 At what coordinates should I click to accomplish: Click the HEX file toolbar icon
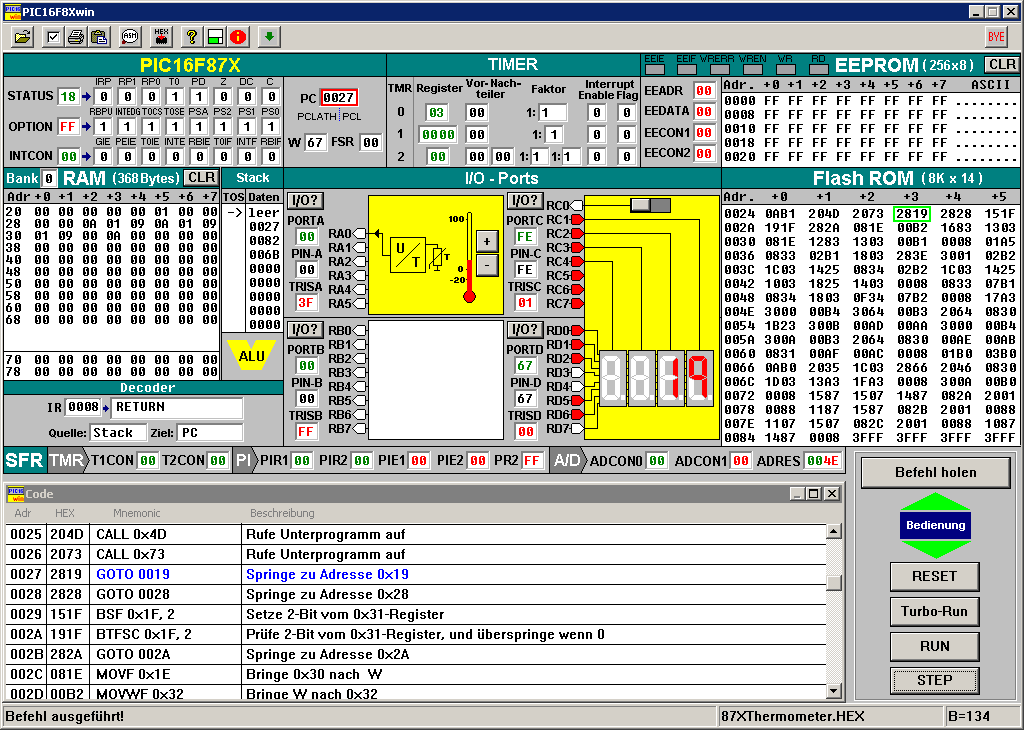(161, 37)
